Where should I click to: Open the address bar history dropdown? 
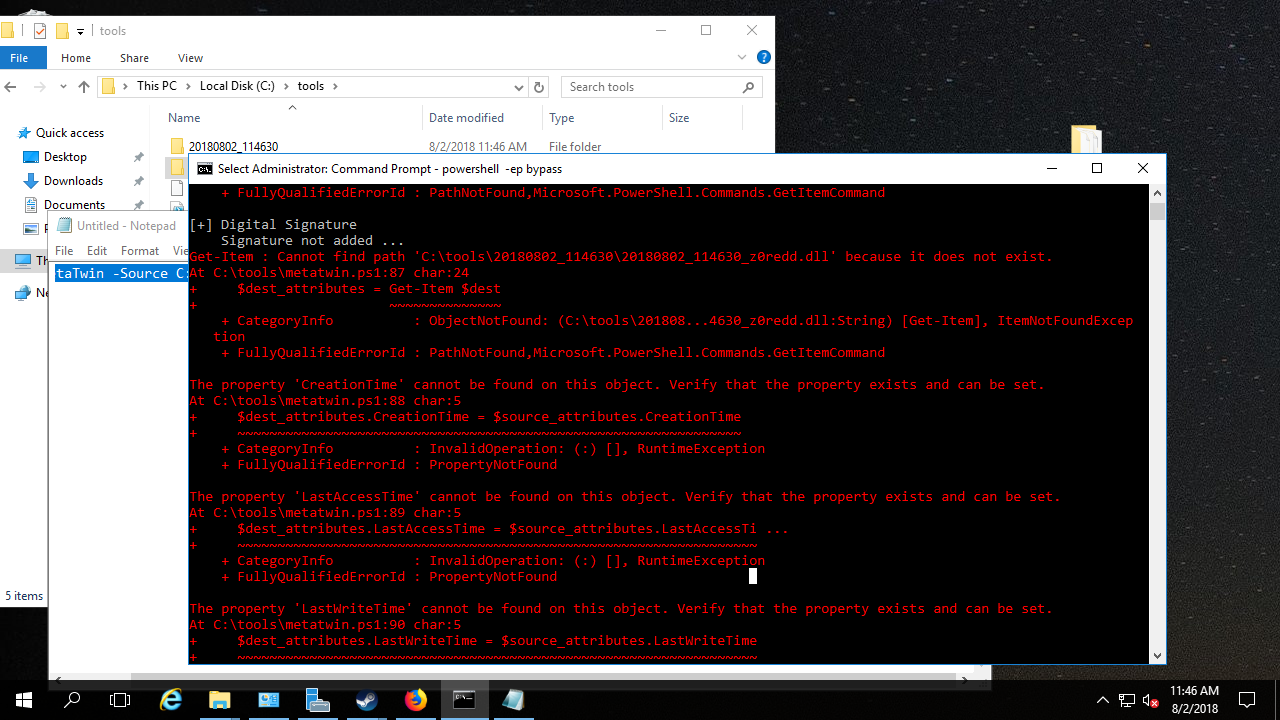[522, 87]
